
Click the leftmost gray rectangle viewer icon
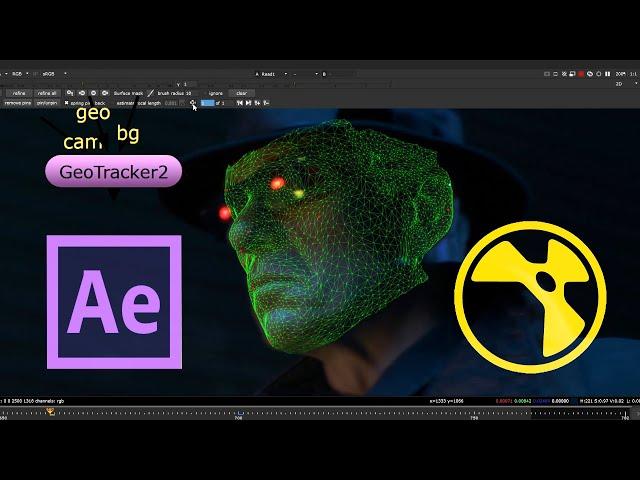click(x=547, y=74)
